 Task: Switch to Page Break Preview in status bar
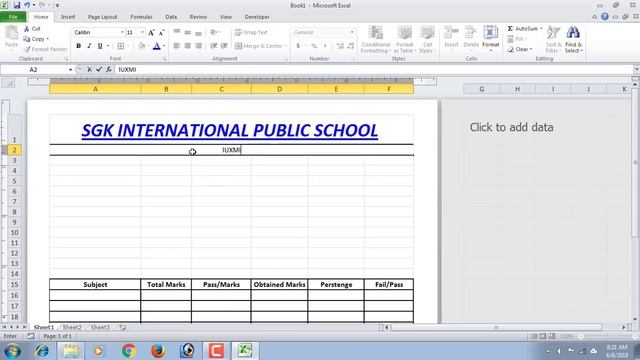click(x=552, y=336)
